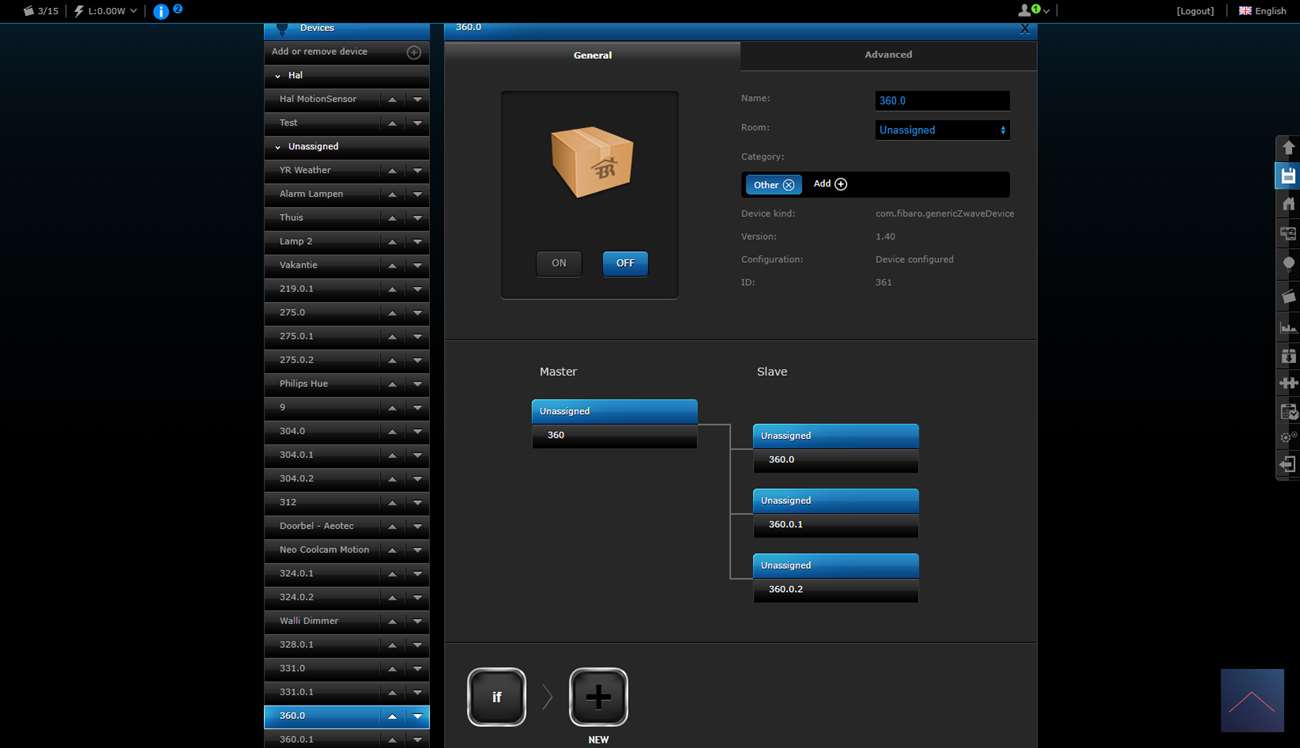Select the General tab
The height and width of the screenshot is (748, 1300).
coord(592,56)
